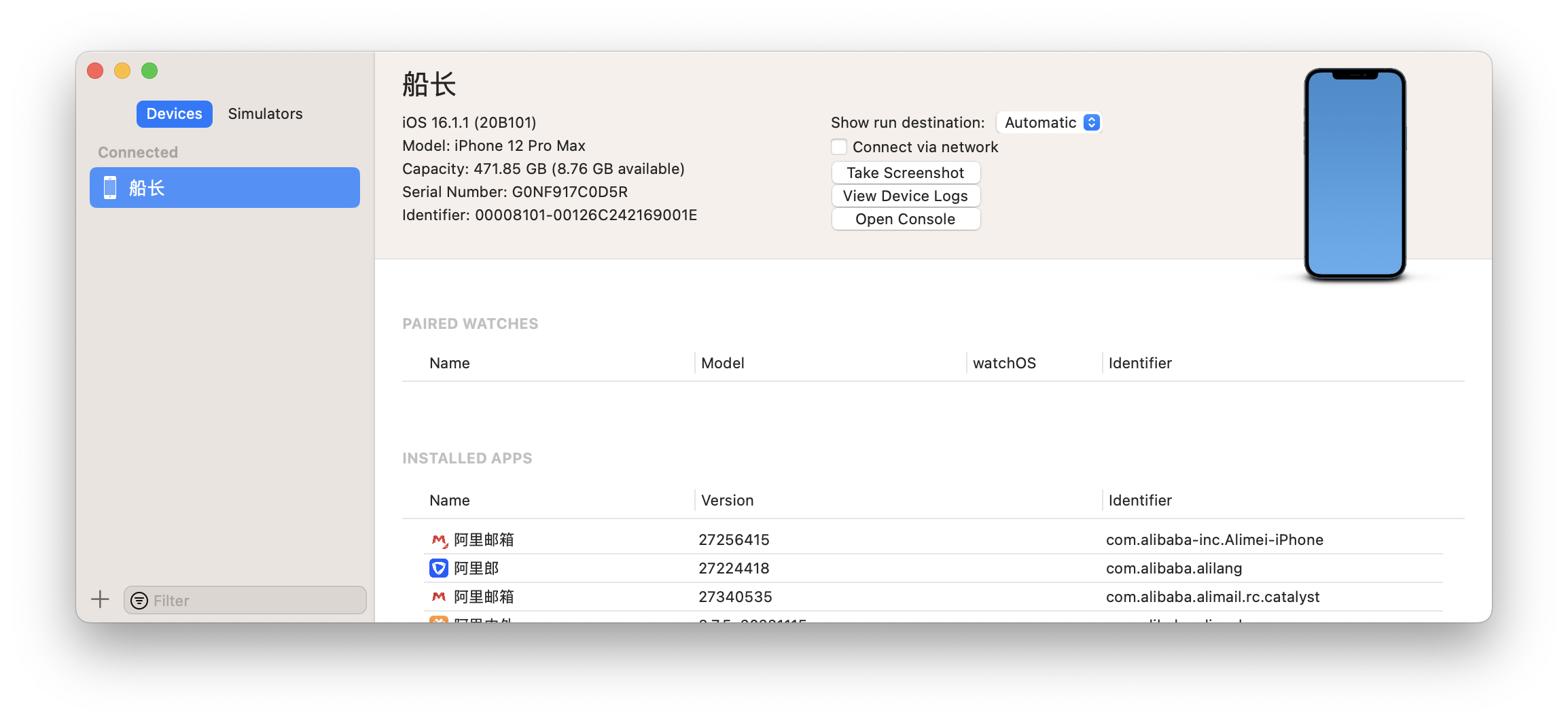
Task: Focus the Filter input field
Action: 245,600
